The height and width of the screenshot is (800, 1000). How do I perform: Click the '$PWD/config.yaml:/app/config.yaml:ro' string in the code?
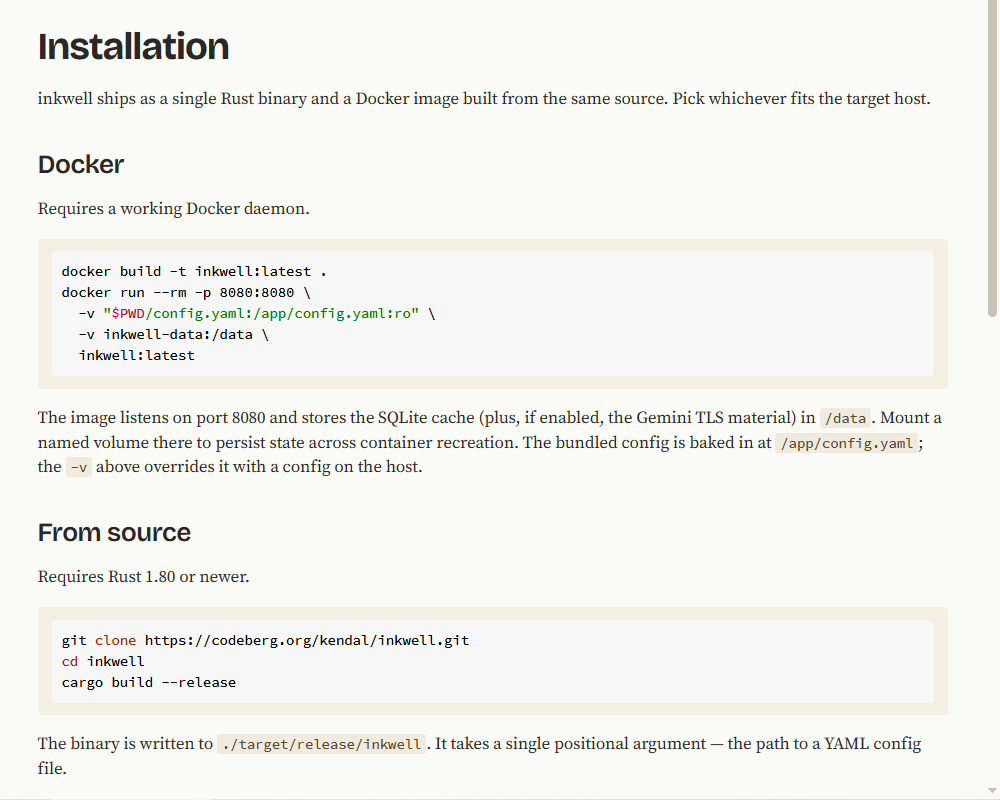coord(261,313)
